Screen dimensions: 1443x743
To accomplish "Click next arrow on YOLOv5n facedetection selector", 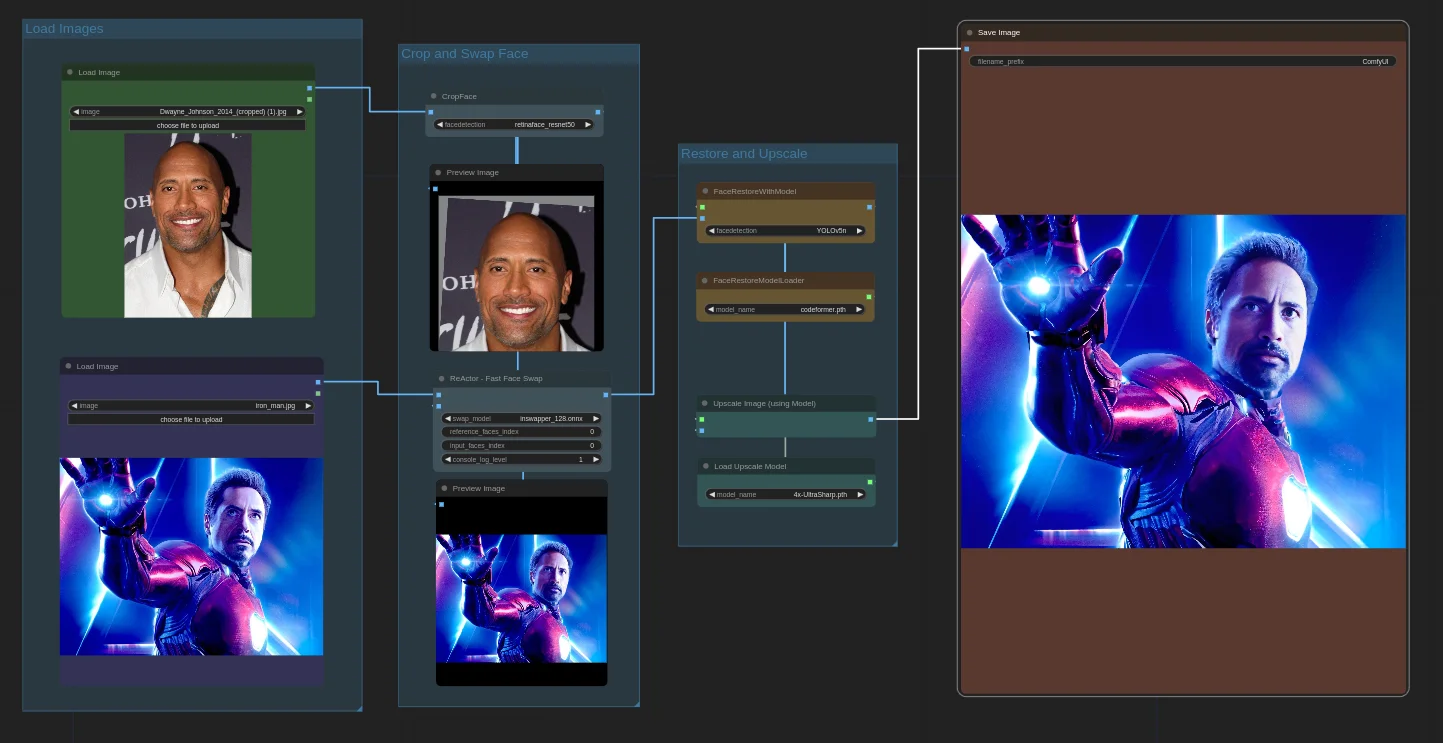I will 859,230.
